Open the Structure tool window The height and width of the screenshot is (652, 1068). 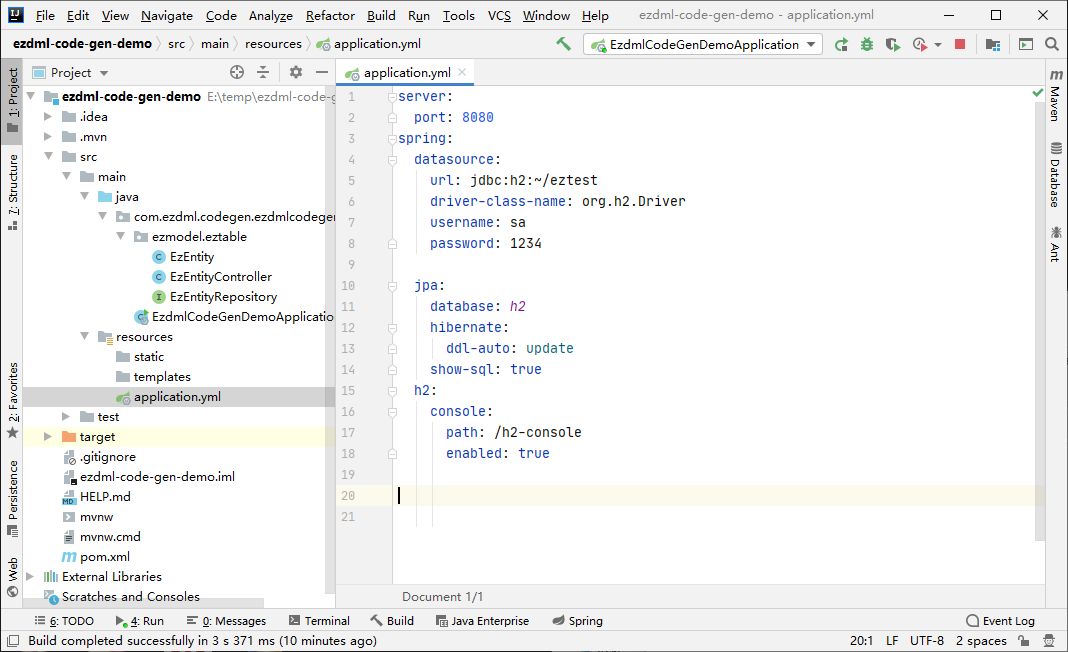12,192
